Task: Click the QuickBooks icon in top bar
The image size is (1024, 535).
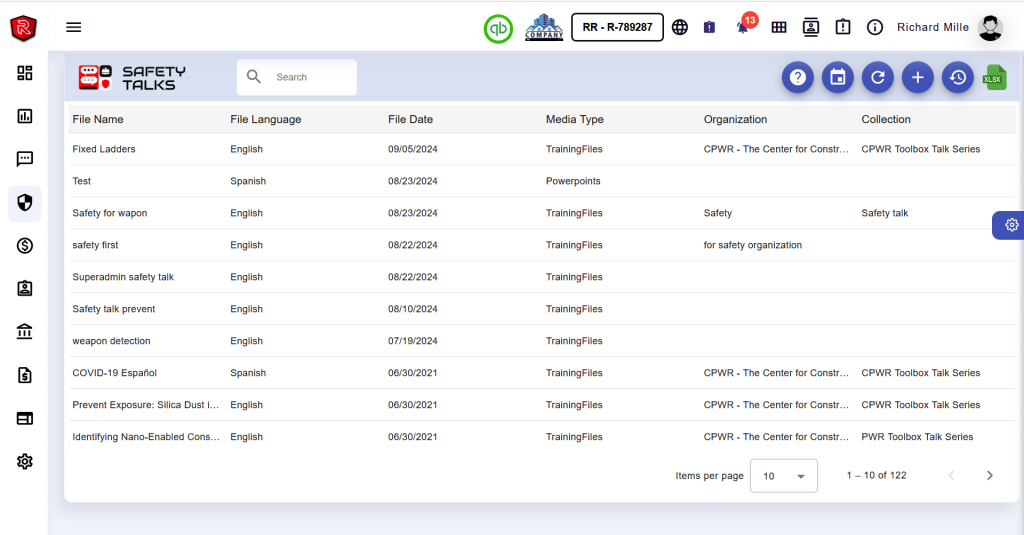Action: (498, 28)
